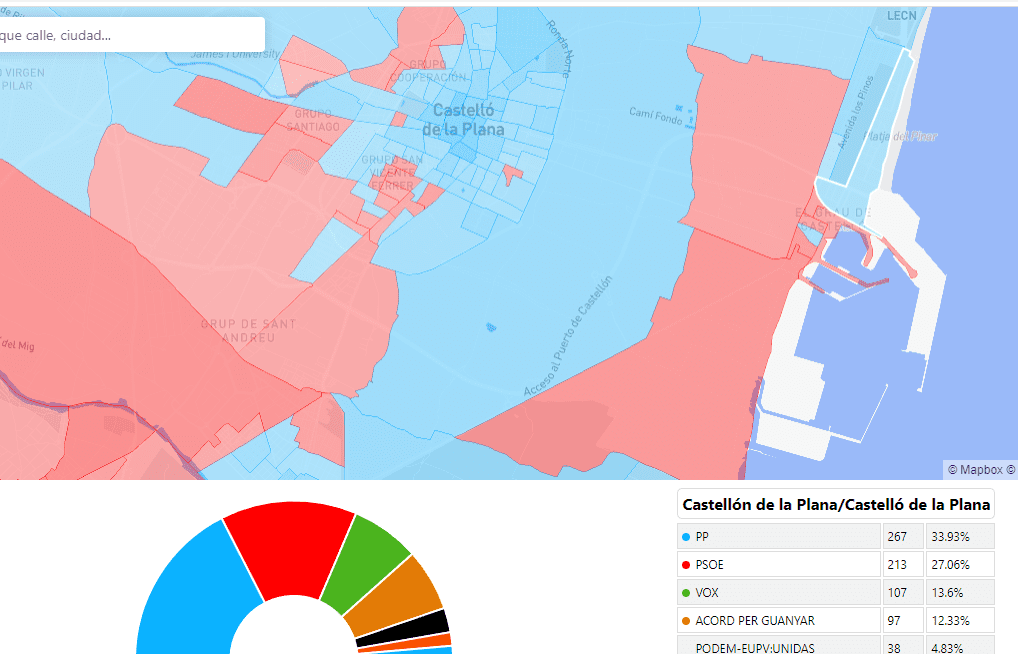The width and height of the screenshot is (1018, 654).
Task: Click the orange ACORD PER GUANYAR dot
Action: (685, 621)
